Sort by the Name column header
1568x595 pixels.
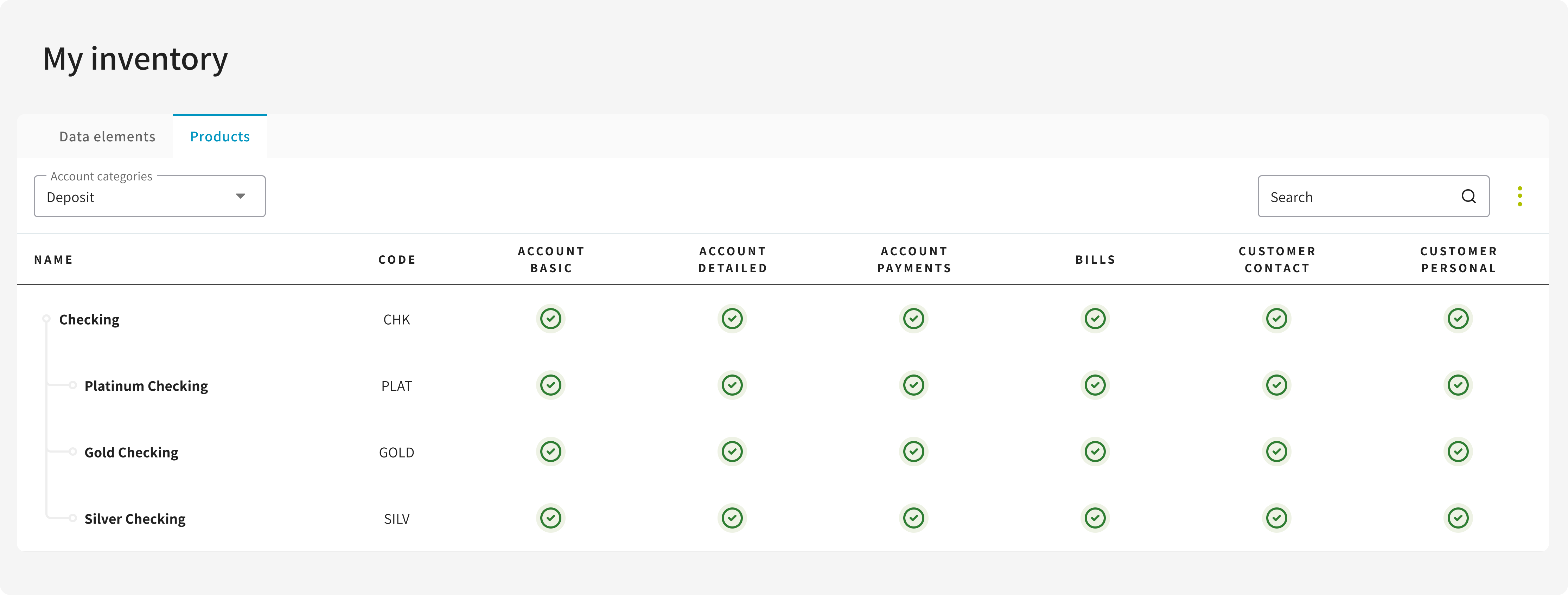coord(53,260)
